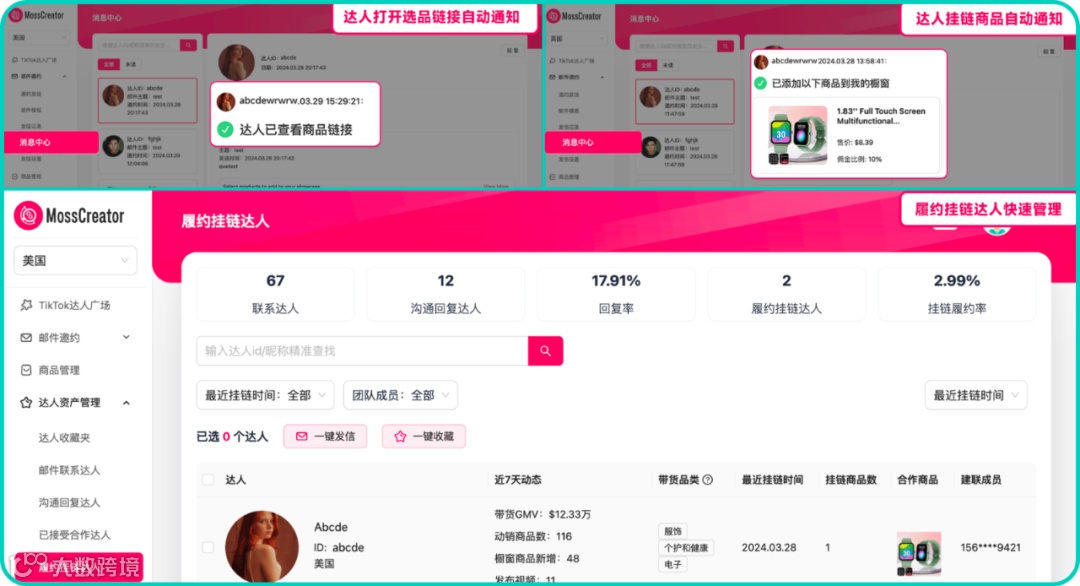1080x586 pixels.
Task: Tick the checkbox for the Abcde row
Action: coord(208,547)
